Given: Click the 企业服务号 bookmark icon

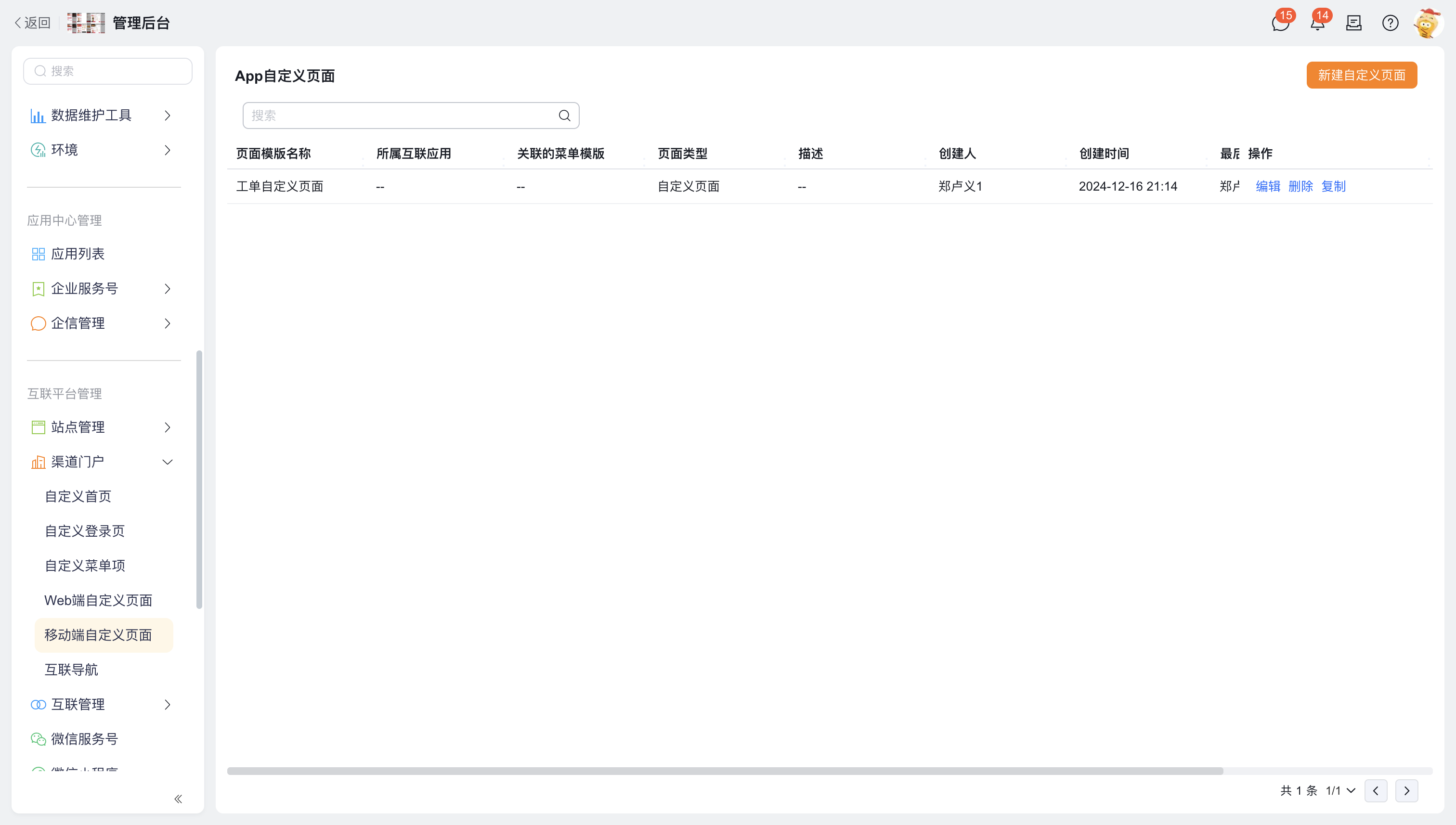Looking at the screenshot, I should (x=38, y=289).
